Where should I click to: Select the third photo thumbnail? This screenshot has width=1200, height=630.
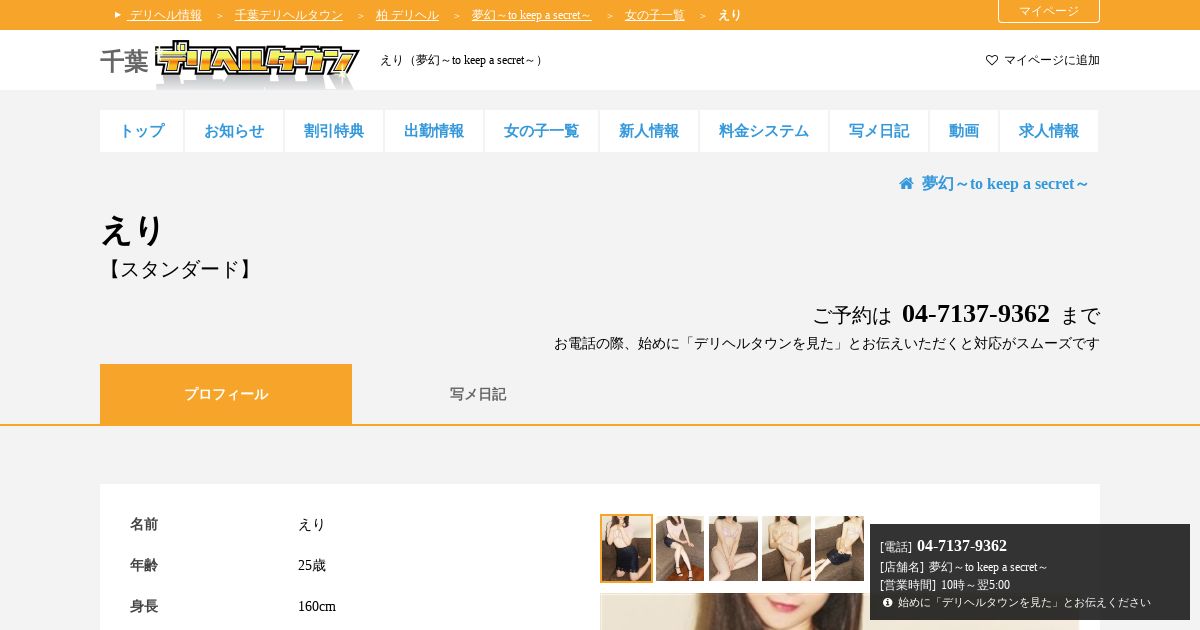[733, 548]
